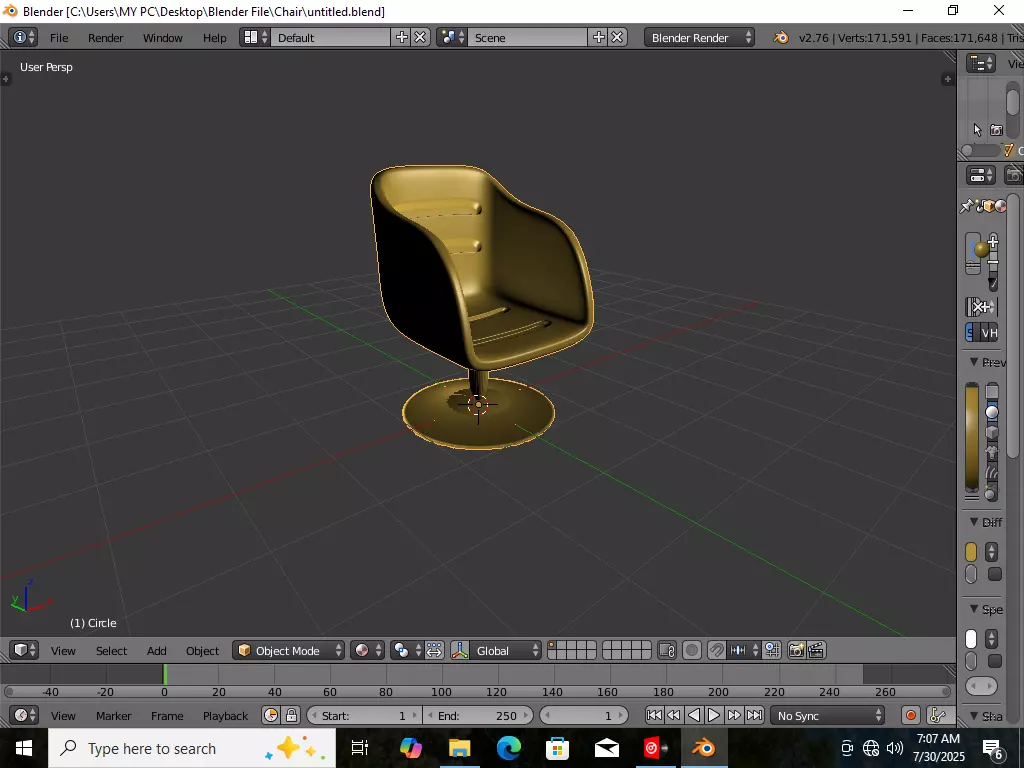
Task: Add a new screen layout
Action: pos(402,37)
